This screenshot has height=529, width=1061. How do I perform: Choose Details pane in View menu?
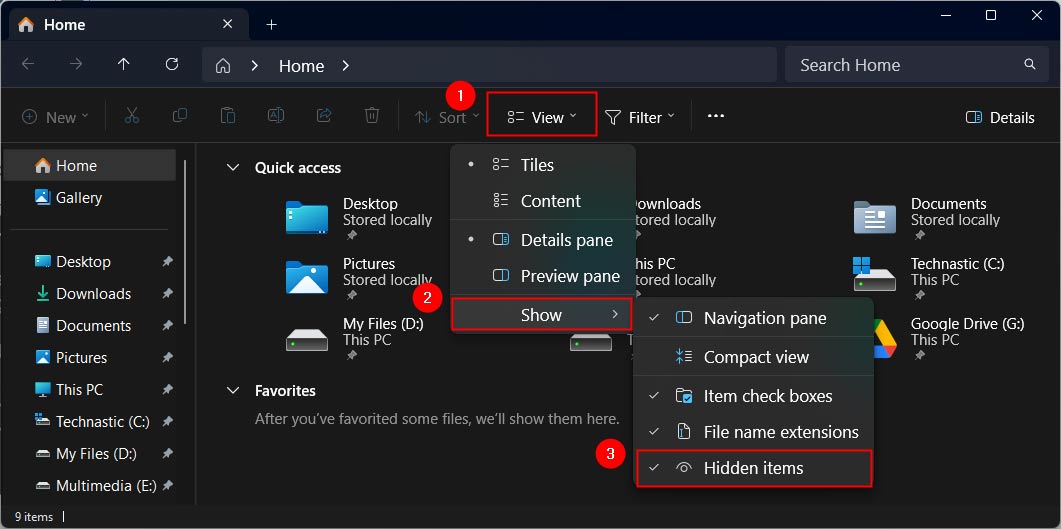click(543, 240)
